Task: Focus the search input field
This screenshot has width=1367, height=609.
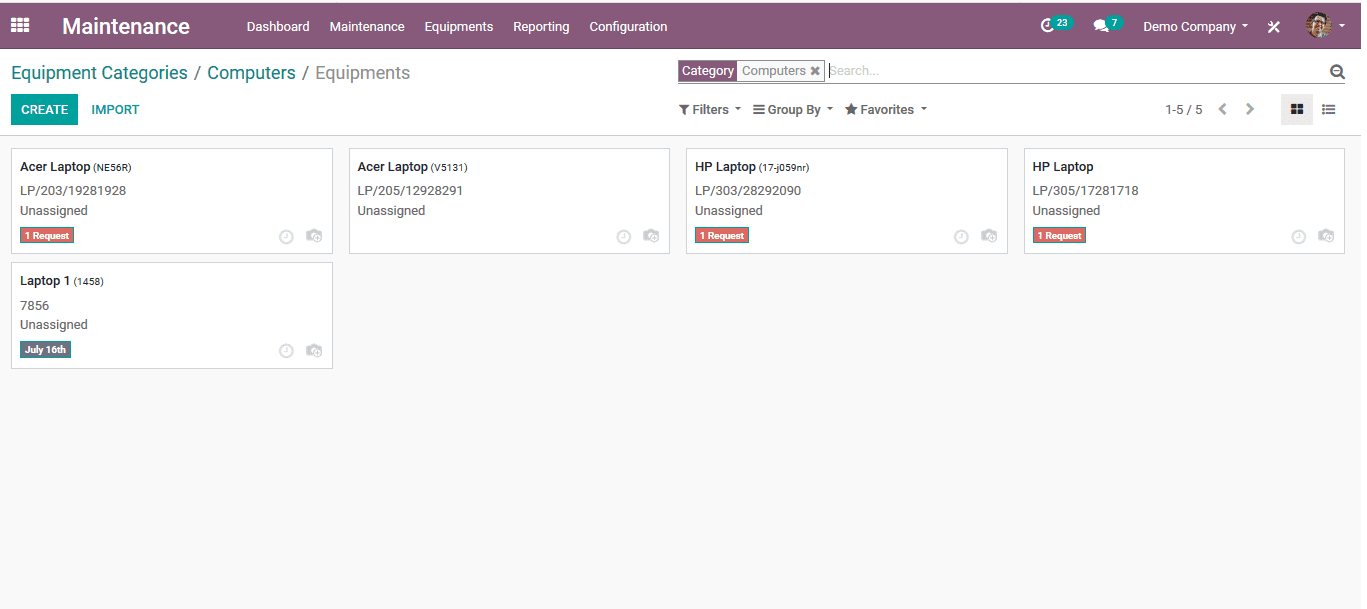Action: [x=1076, y=71]
